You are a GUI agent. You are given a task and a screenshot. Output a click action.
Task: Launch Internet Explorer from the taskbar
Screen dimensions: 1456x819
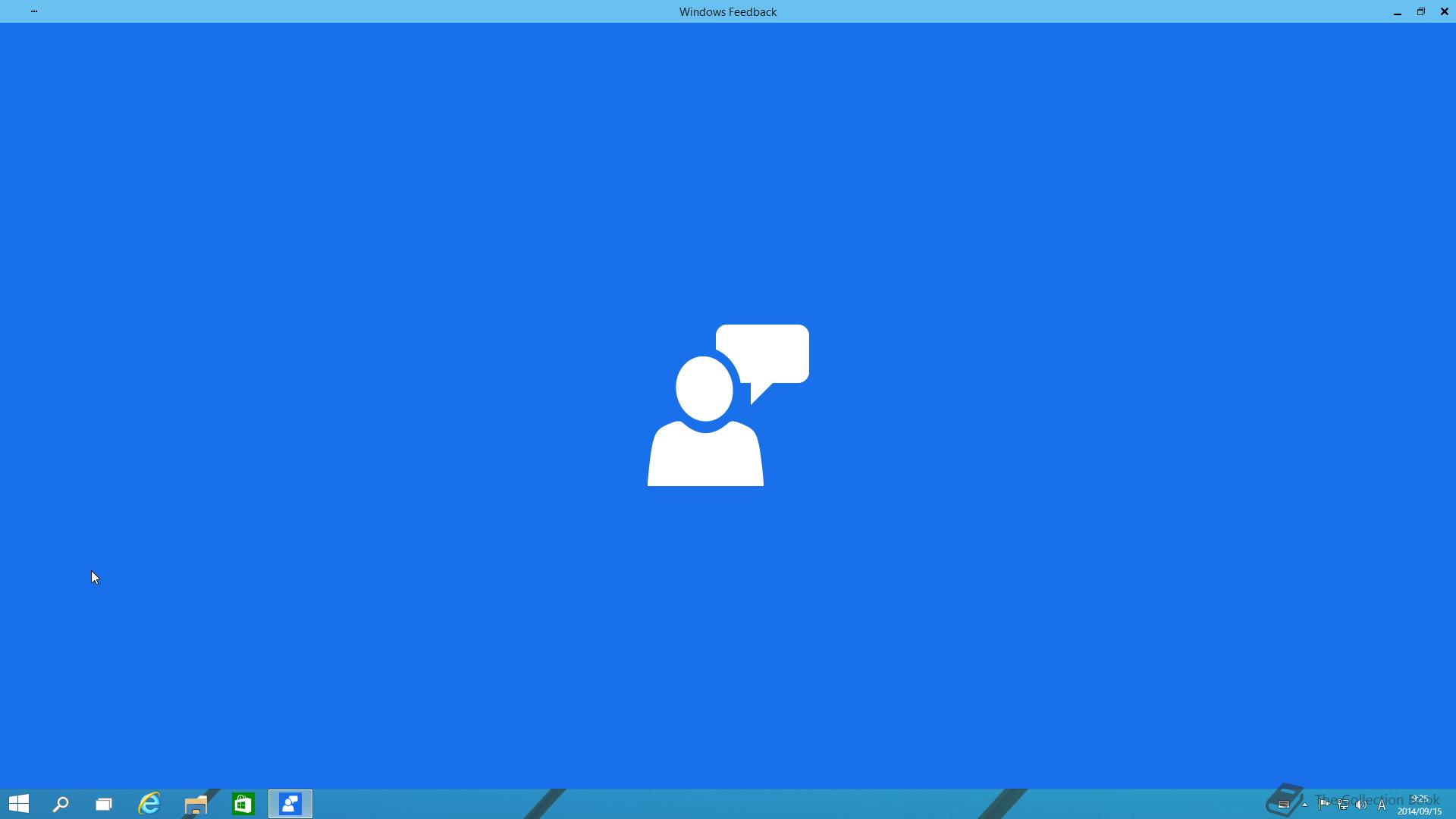(149, 804)
